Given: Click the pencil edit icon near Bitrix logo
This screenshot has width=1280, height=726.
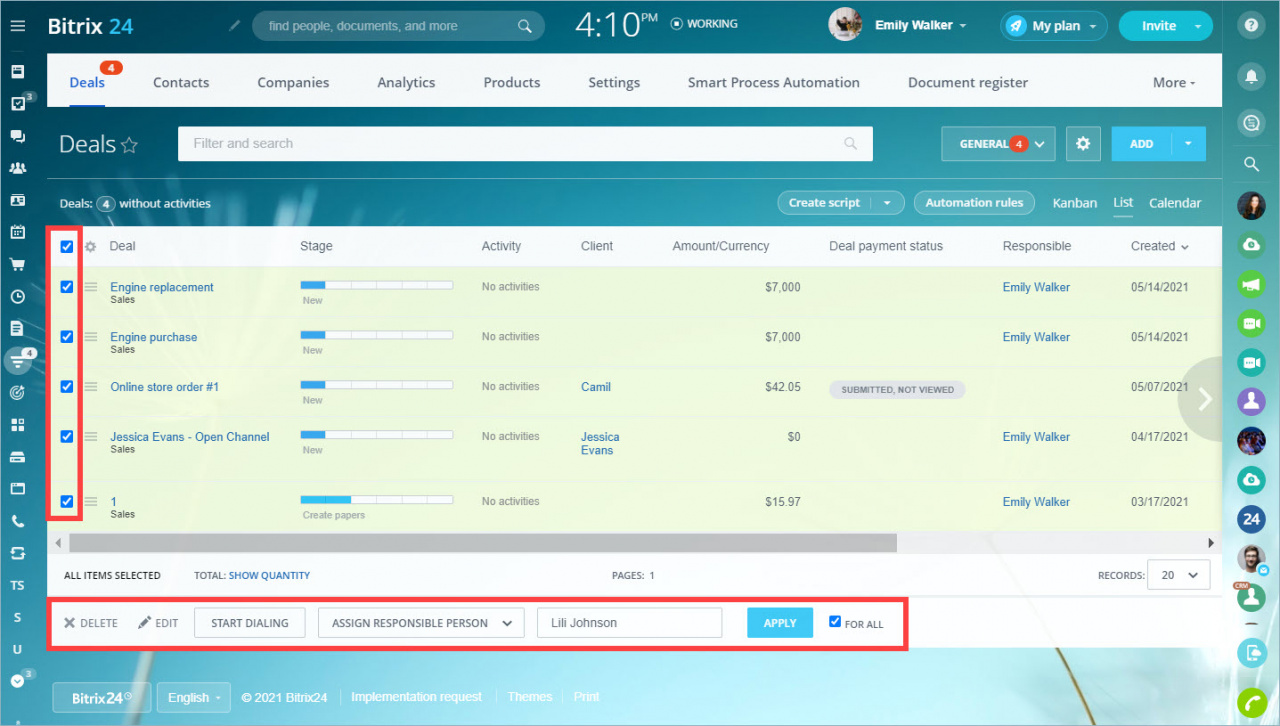Looking at the screenshot, I should tap(235, 26).
